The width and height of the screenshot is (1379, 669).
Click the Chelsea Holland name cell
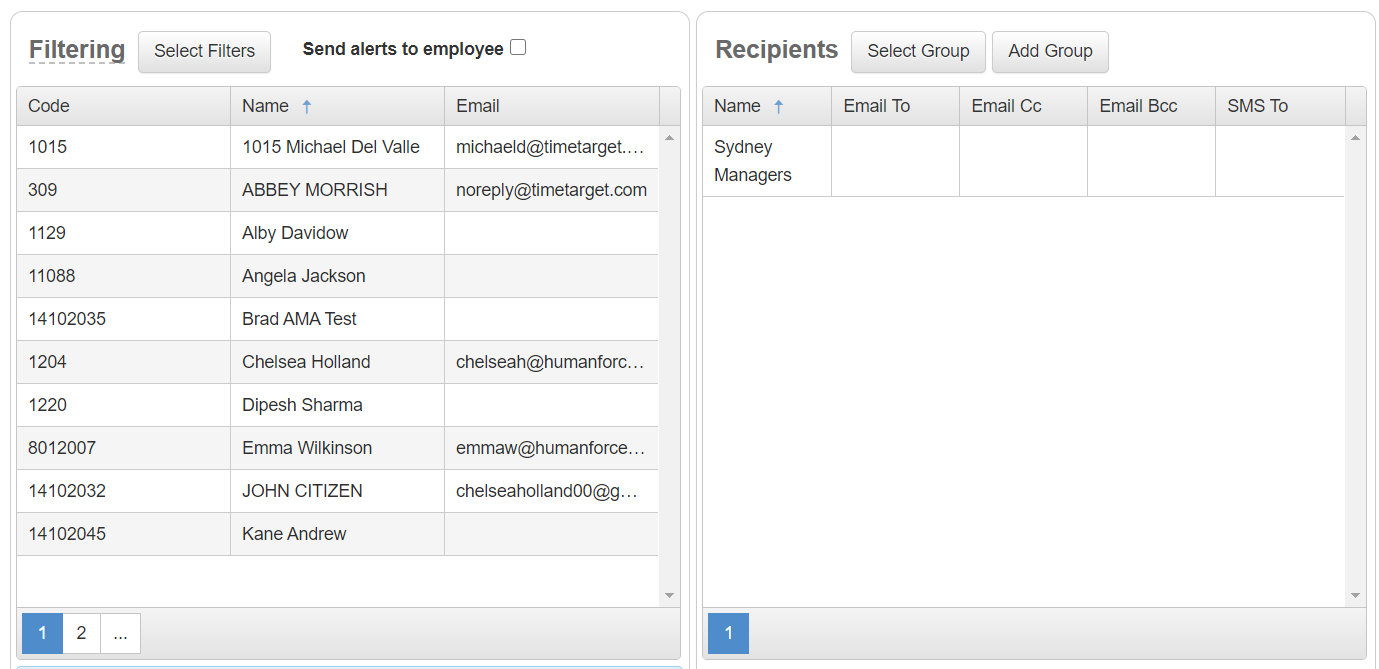click(x=337, y=362)
